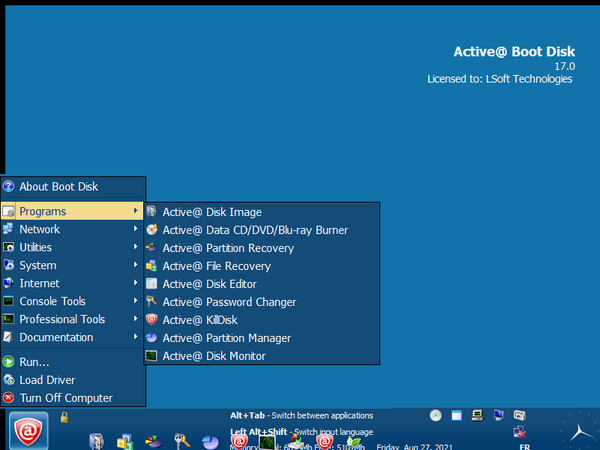
Task: Click the padlock icon on the taskbar
Action: click(64, 417)
